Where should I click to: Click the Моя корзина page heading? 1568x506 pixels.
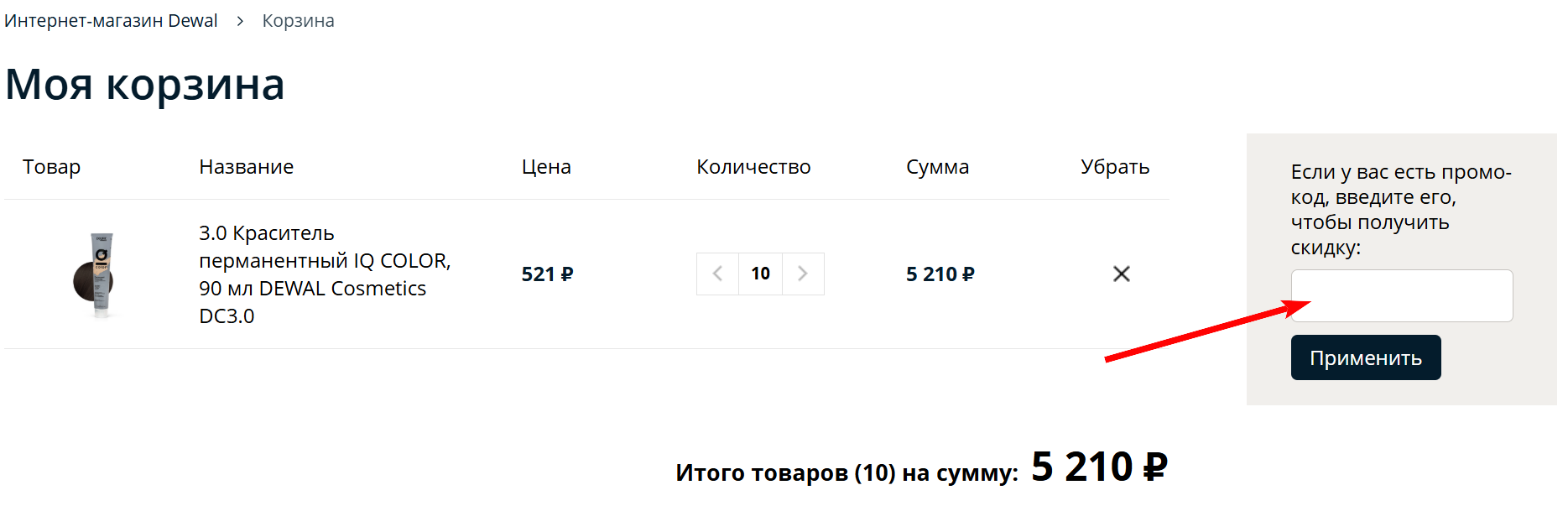click(x=145, y=85)
